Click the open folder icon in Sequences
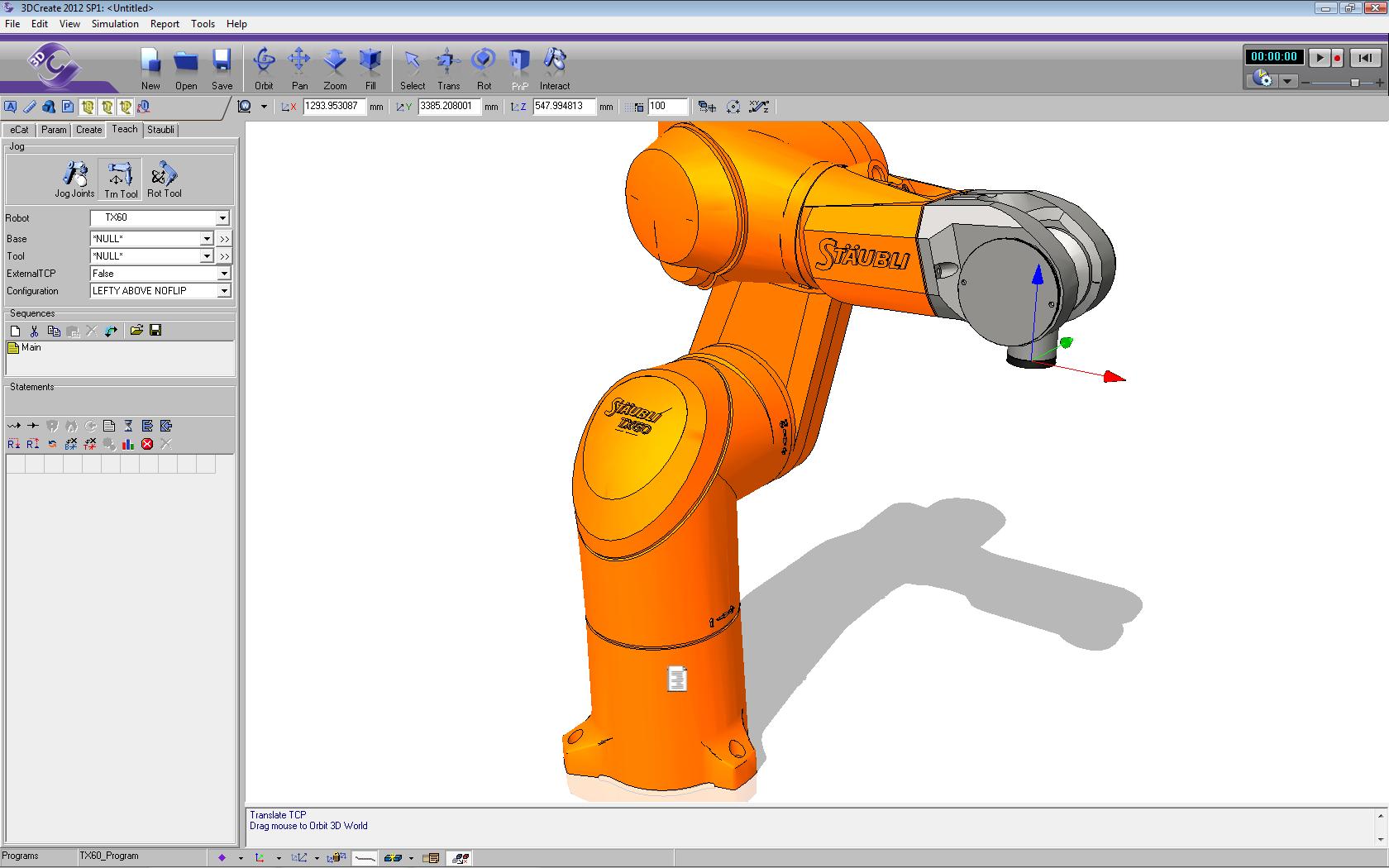Screen dimensions: 1389x868 tap(136, 331)
